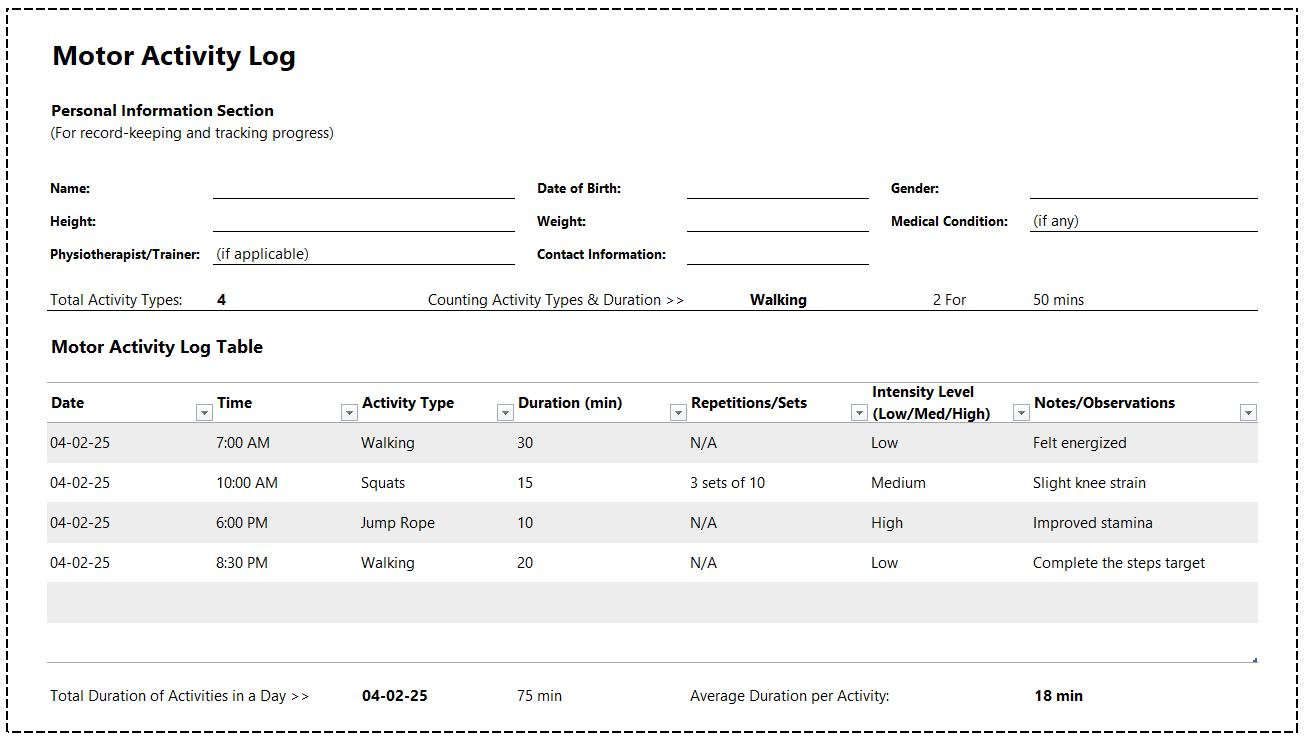Open the Date column filter dropdown
The width and height of the screenshot is (1305, 738).
pos(204,413)
